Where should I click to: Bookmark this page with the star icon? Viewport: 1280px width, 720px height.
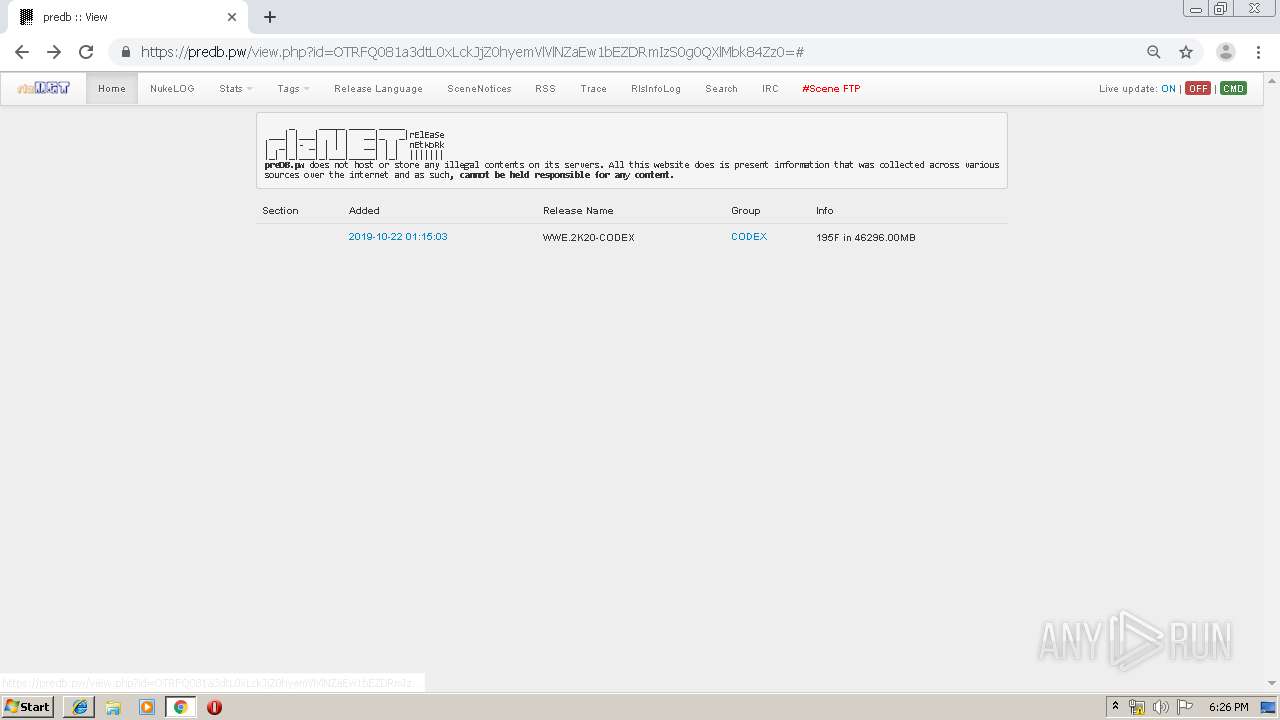point(1186,52)
